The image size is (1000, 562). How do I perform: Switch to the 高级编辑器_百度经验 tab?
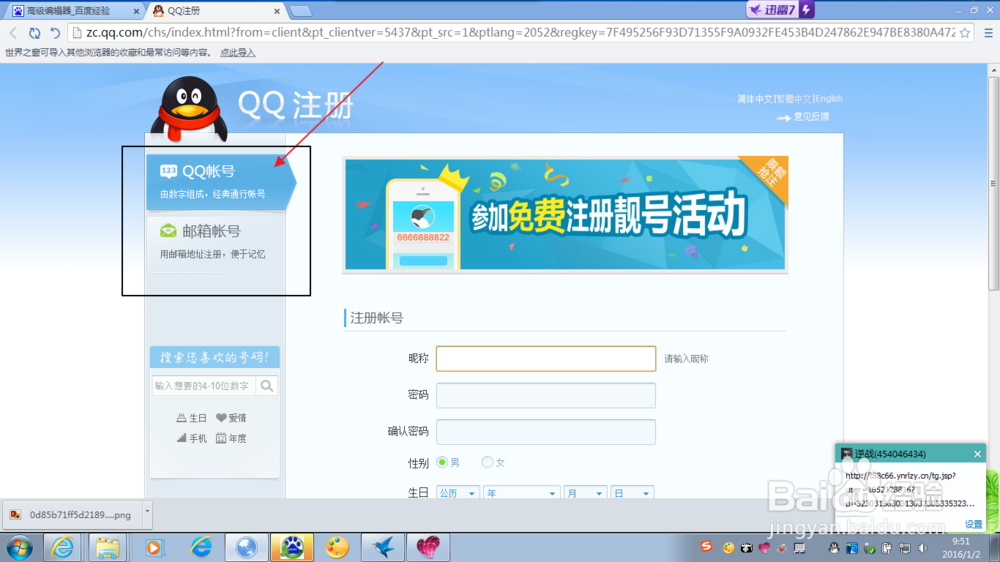pyautogui.click(x=73, y=11)
